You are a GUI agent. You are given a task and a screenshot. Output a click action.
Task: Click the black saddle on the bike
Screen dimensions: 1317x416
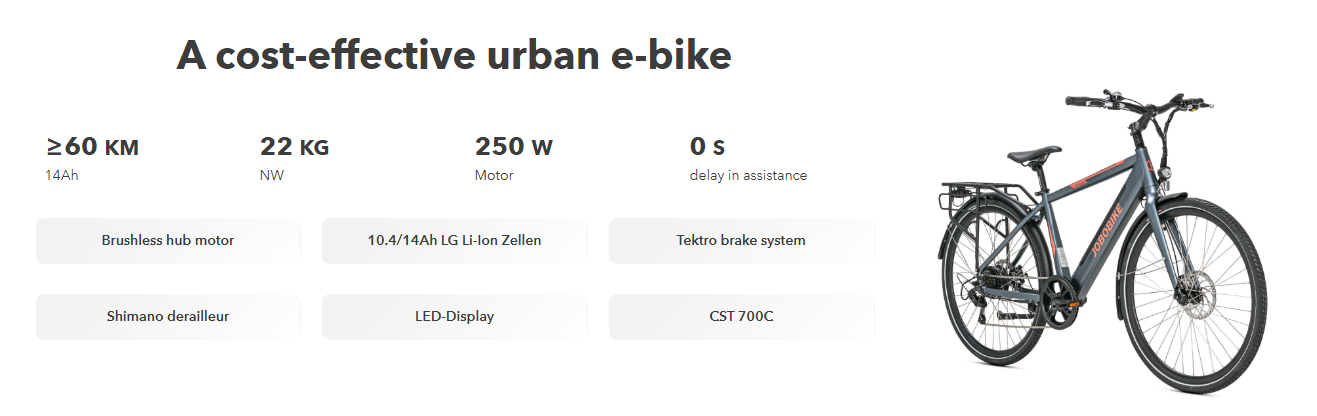pyautogui.click(x=1033, y=155)
